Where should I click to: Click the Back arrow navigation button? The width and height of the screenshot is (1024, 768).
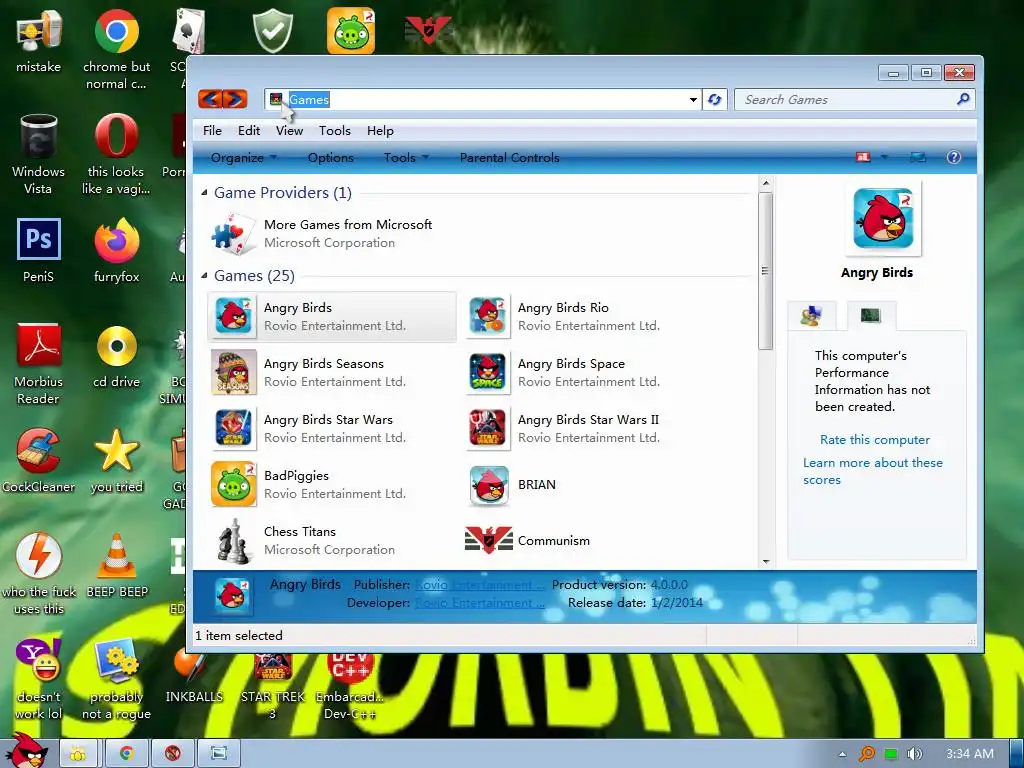(210, 99)
